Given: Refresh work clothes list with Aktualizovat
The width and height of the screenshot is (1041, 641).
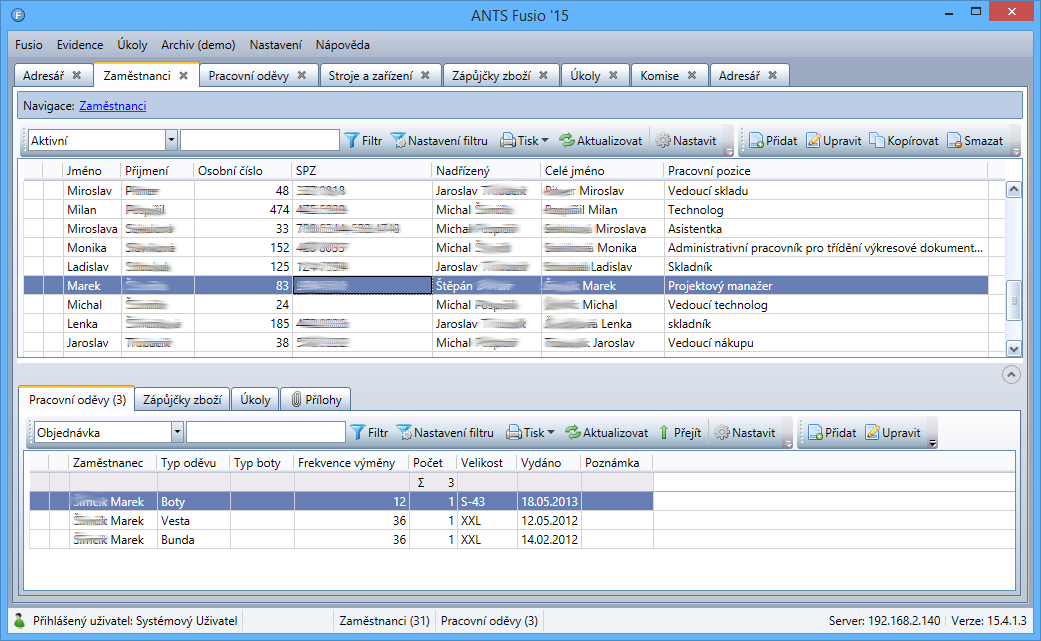Looking at the screenshot, I should point(607,433).
